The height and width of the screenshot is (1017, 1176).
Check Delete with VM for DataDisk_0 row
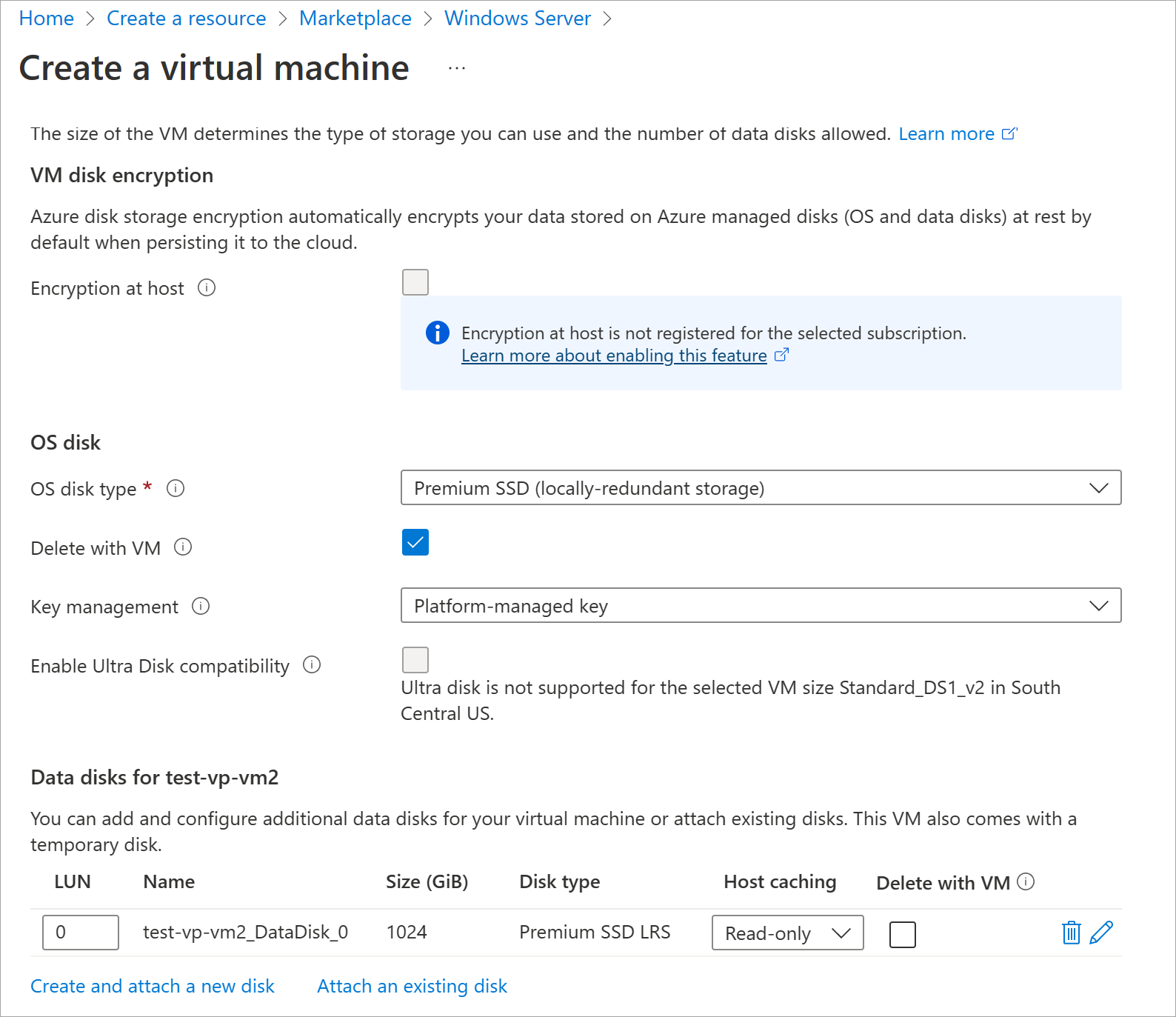903,935
